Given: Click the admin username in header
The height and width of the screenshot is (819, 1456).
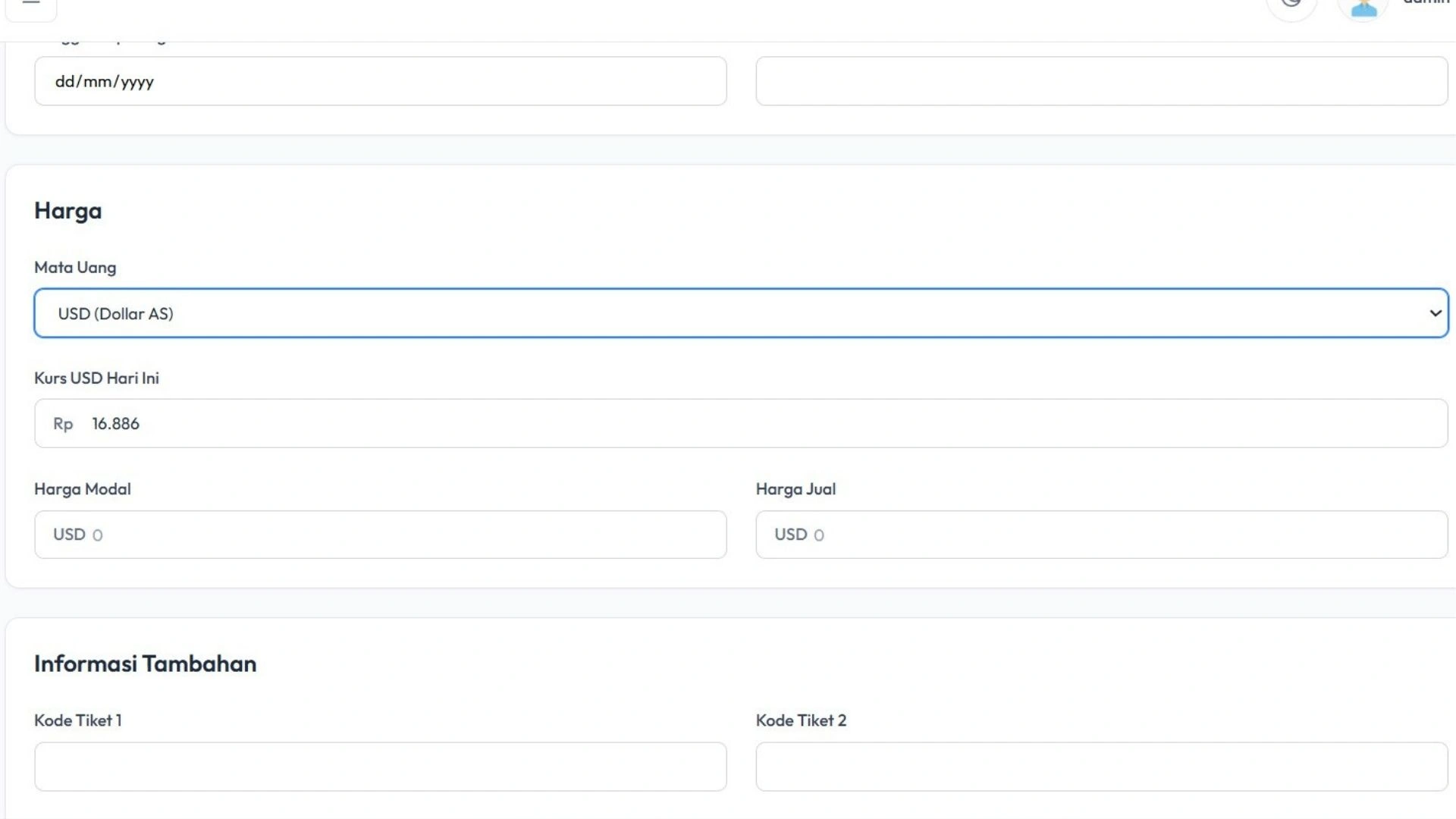Looking at the screenshot, I should (1426, 3).
